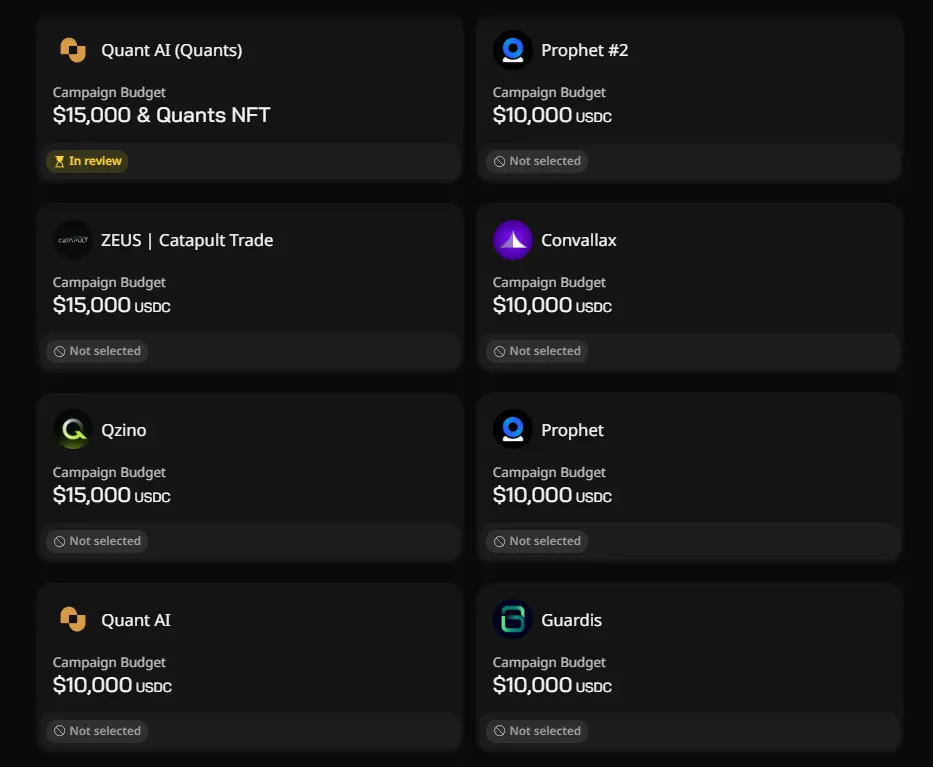Viewport: 933px width, 767px height.
Task: Click the purple Convallax logo icon
Action: pyautogui.click(x=512, y=240)
